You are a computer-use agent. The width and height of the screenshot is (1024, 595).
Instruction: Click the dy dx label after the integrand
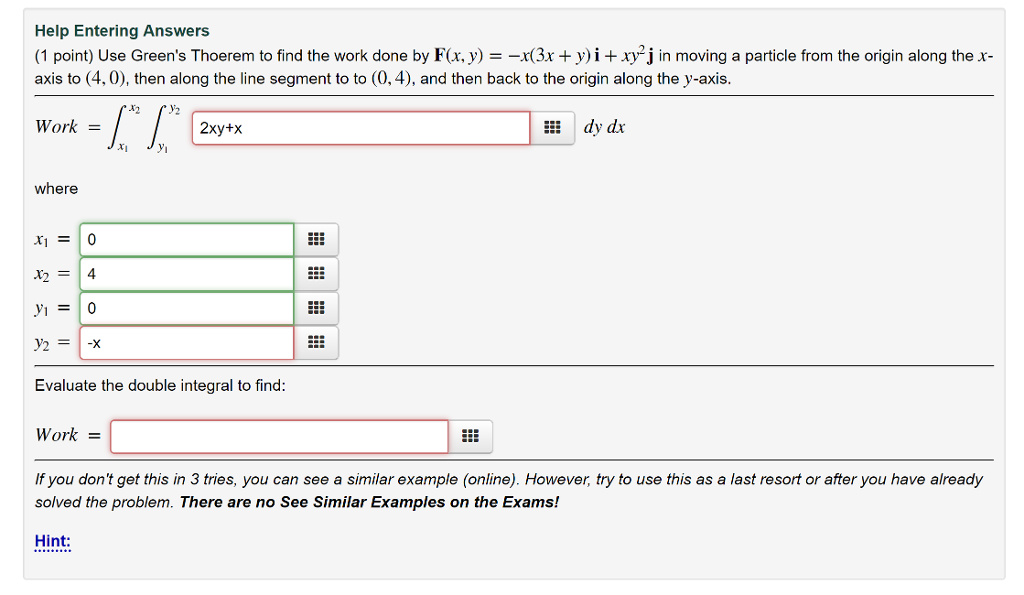tap(603, 127)
